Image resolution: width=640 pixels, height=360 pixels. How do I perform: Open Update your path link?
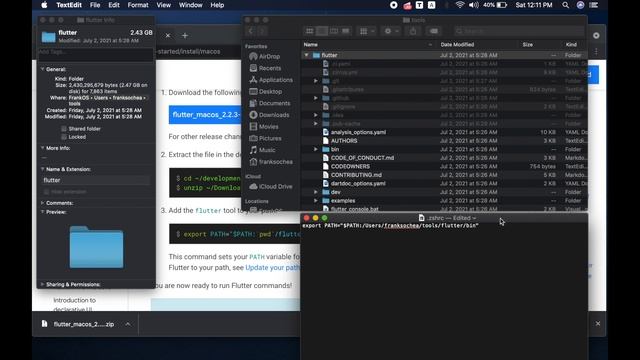click(x=272, y=268)
